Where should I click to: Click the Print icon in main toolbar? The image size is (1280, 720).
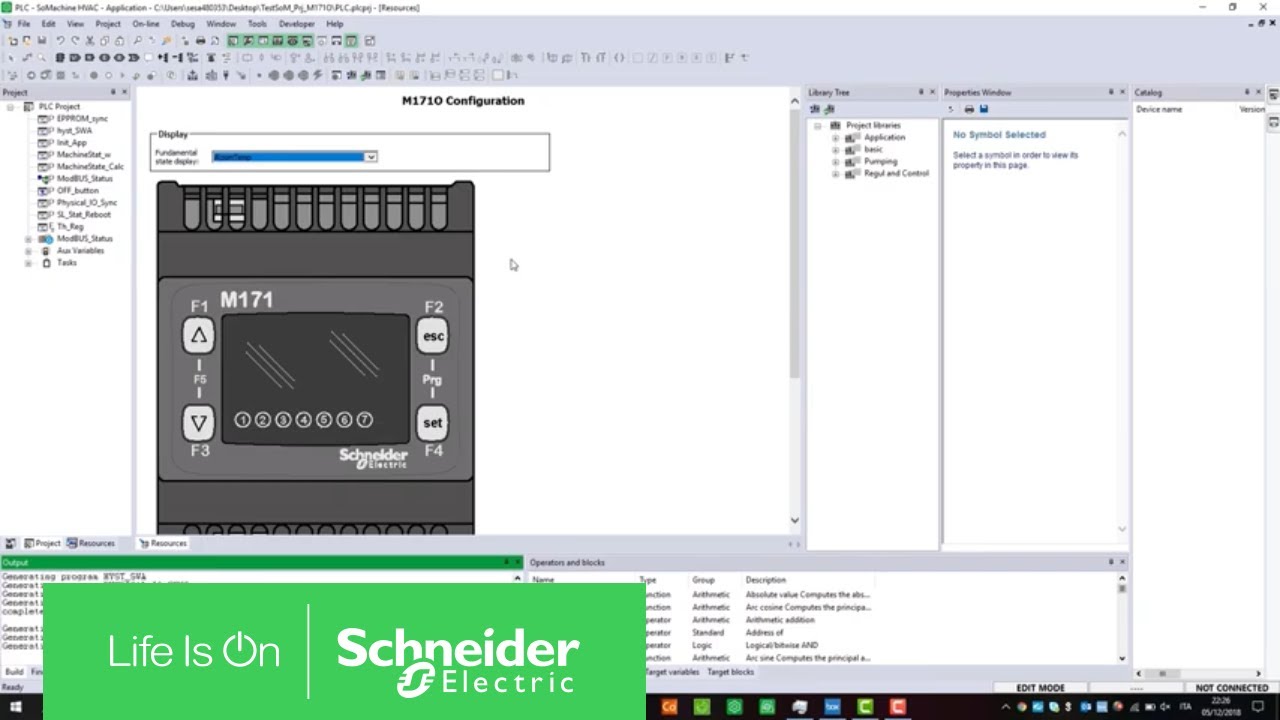click(200, 41)
